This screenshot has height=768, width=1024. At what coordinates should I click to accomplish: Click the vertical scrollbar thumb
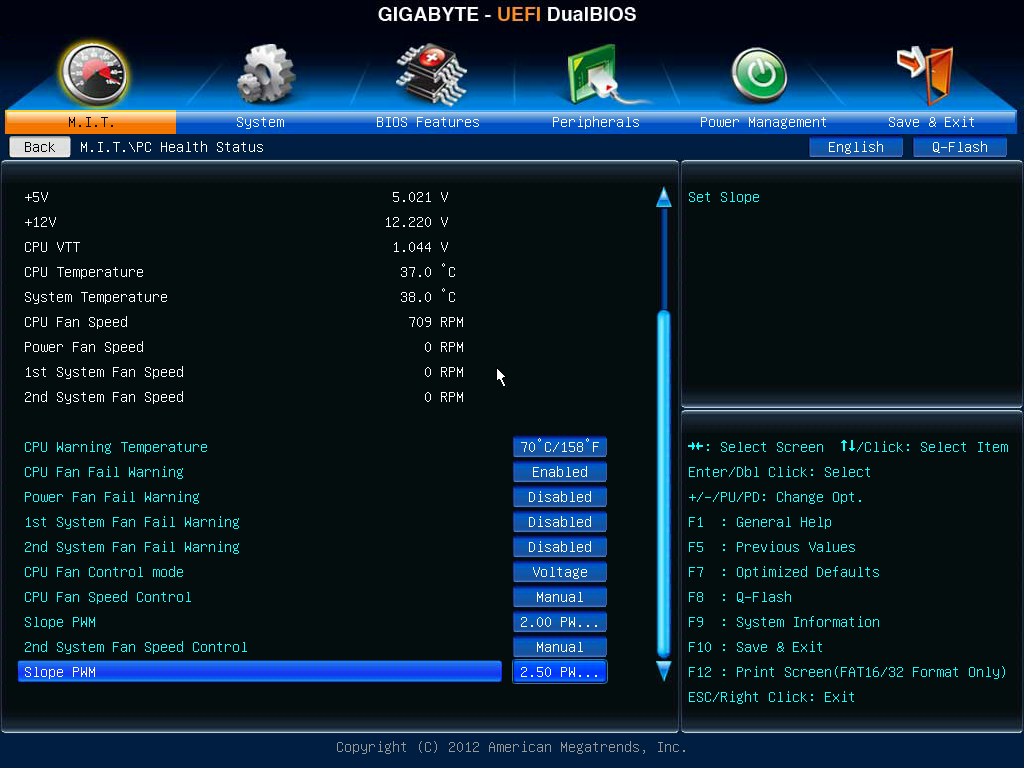tap(664, 485)
